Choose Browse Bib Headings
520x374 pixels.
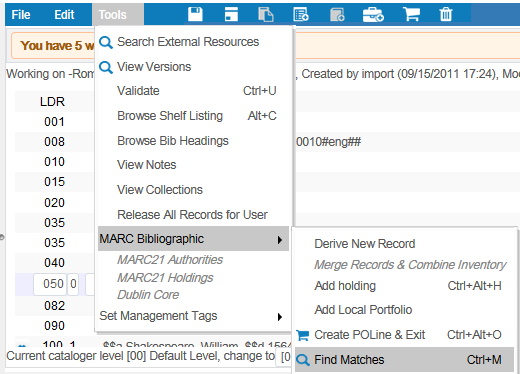[173, 141]
